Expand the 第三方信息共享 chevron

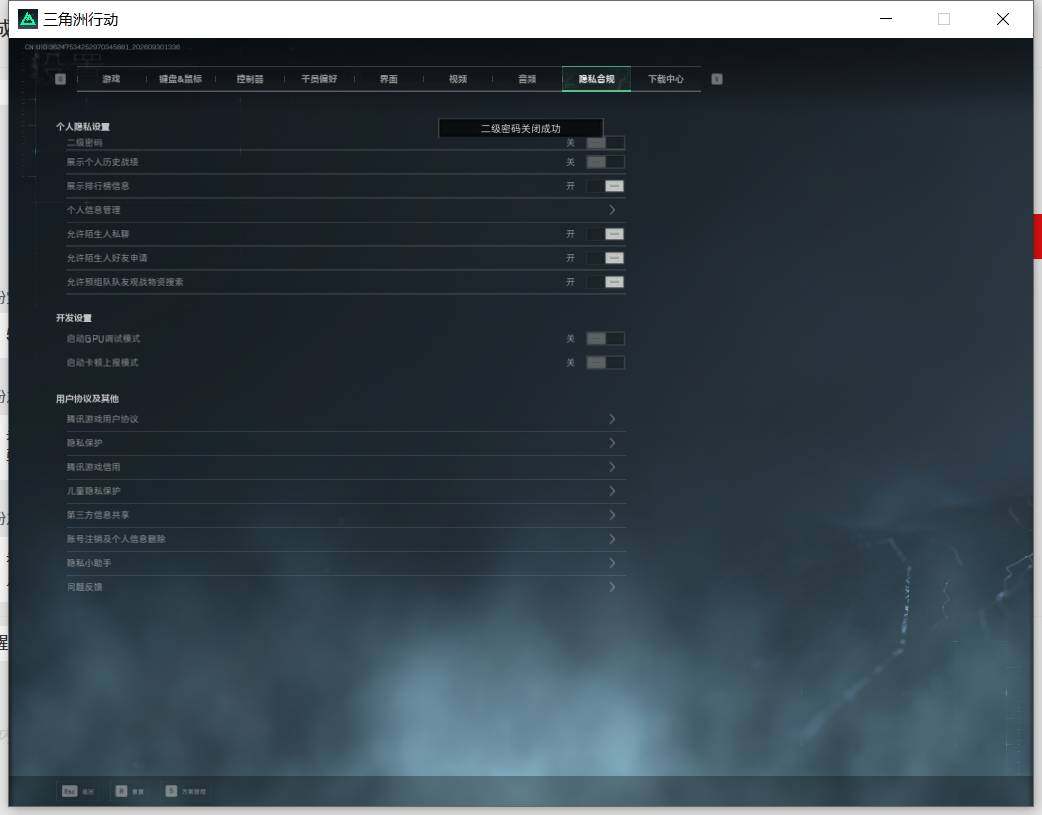point(612,515)
